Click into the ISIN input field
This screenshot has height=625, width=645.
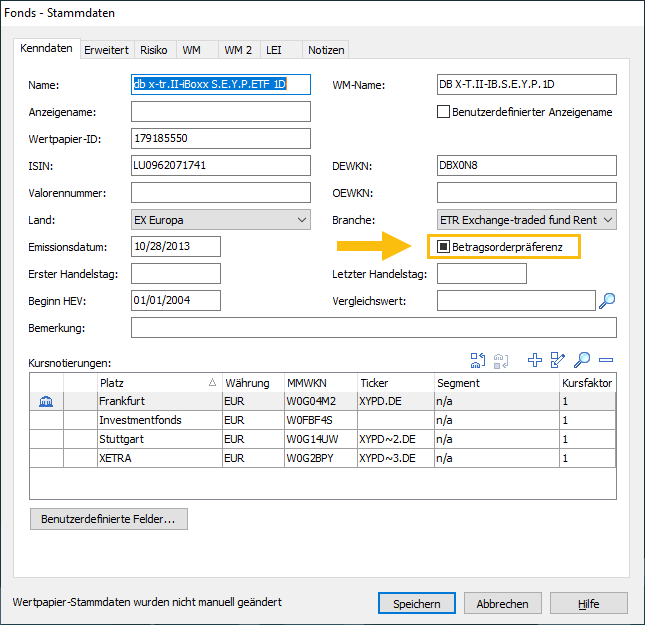[x=221, y=165]
